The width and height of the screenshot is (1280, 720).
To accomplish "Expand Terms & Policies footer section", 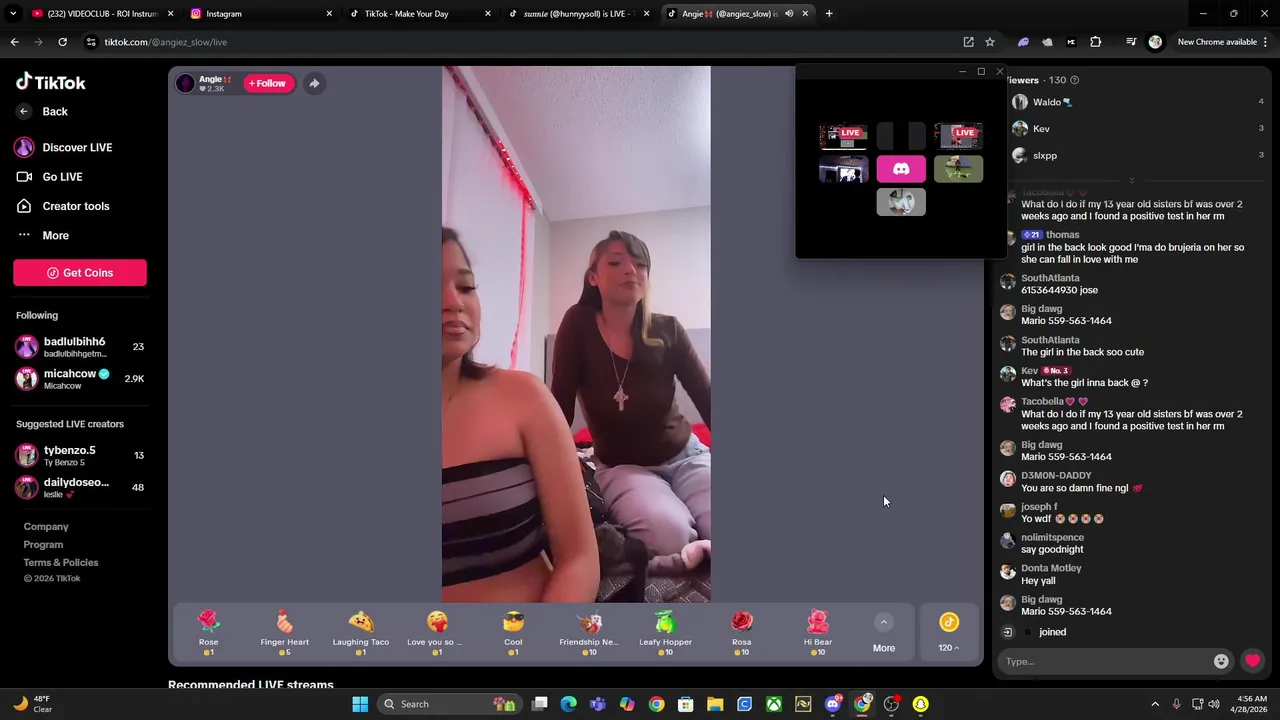I will (61, 563).
